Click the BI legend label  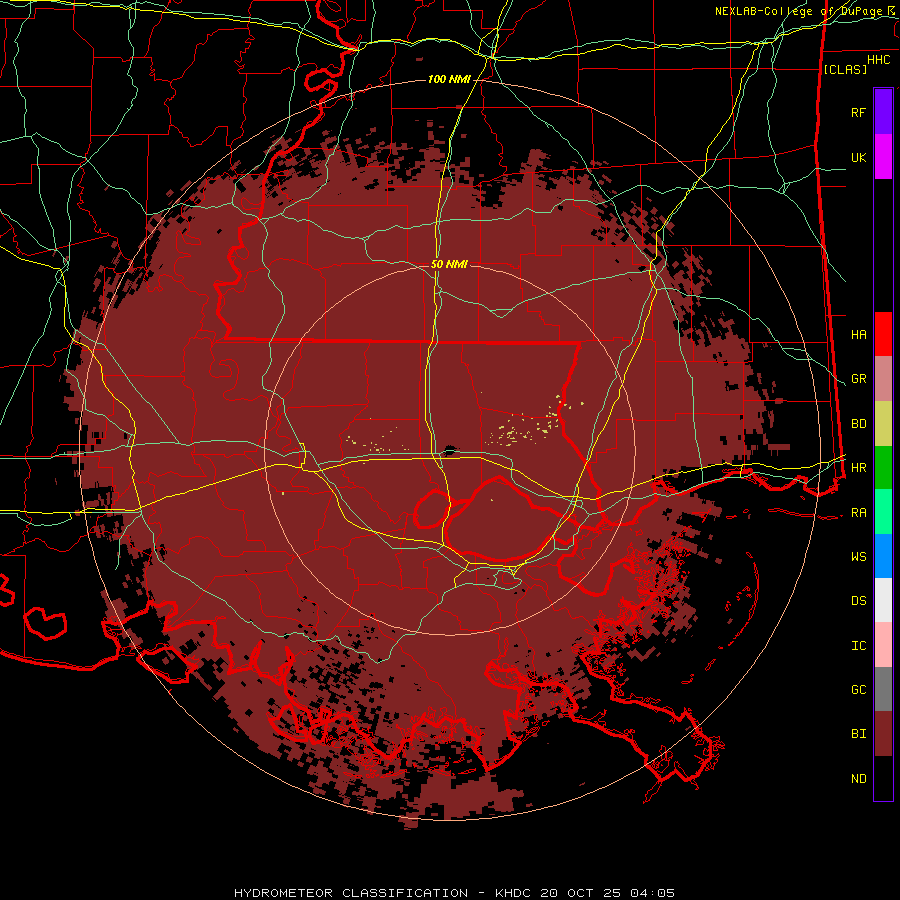pyautogui.click(x=859, y=734)
